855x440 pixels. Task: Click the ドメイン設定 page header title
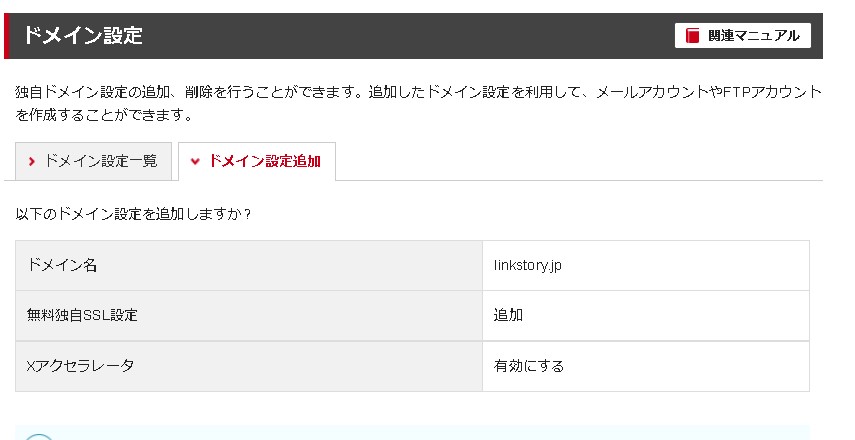click(x=82, y=37)
